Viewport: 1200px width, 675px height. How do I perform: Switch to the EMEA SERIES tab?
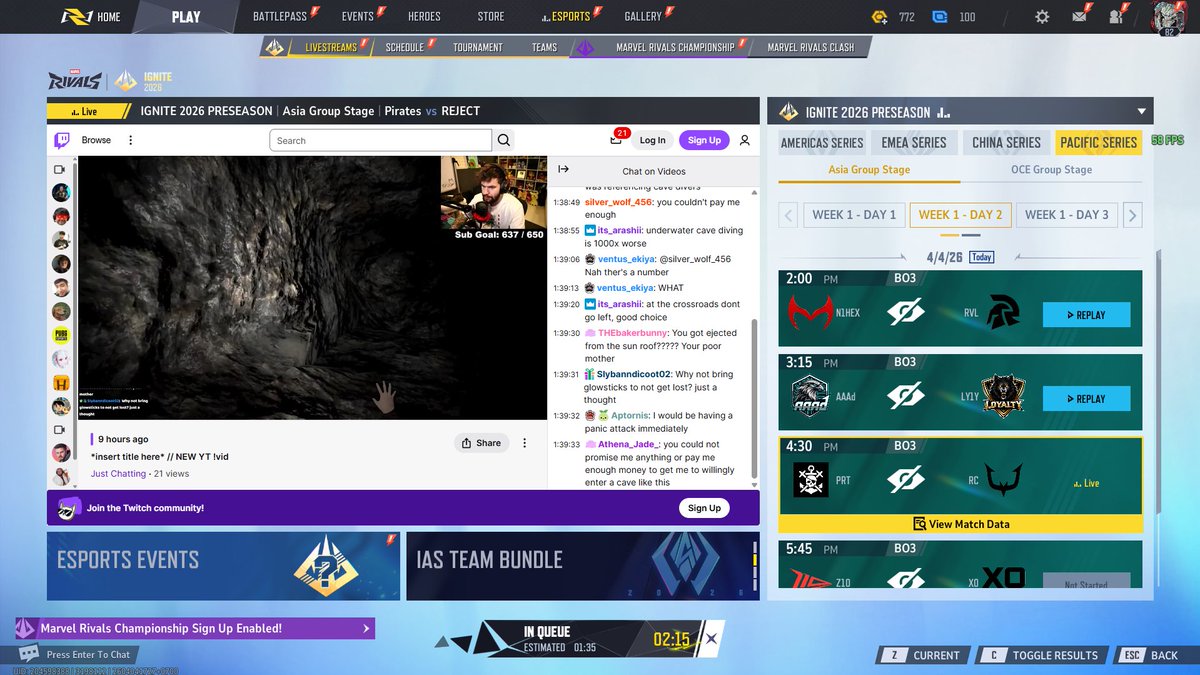(x=914, y=143)
